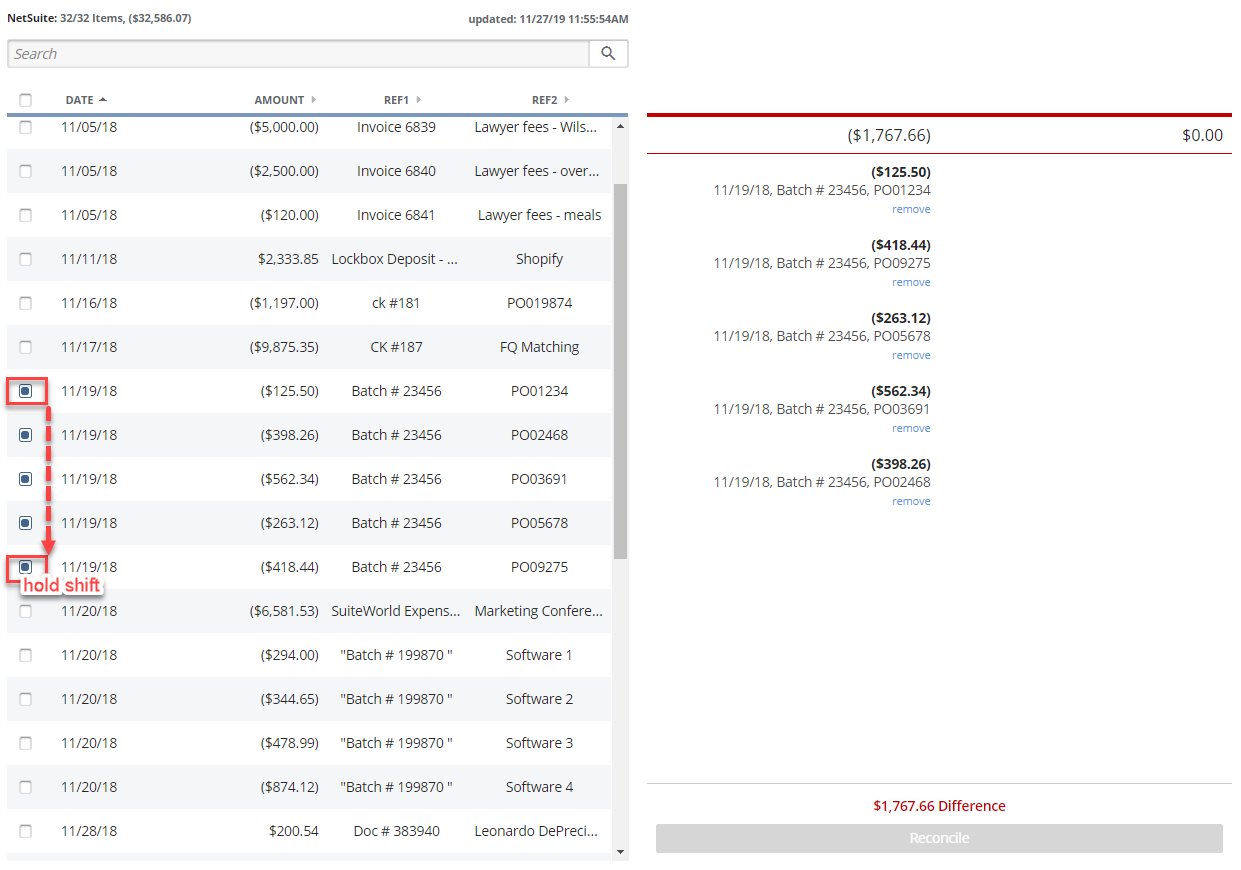
Task: Remove the ($398.26) PO02468 matched item
Action: 911,501
